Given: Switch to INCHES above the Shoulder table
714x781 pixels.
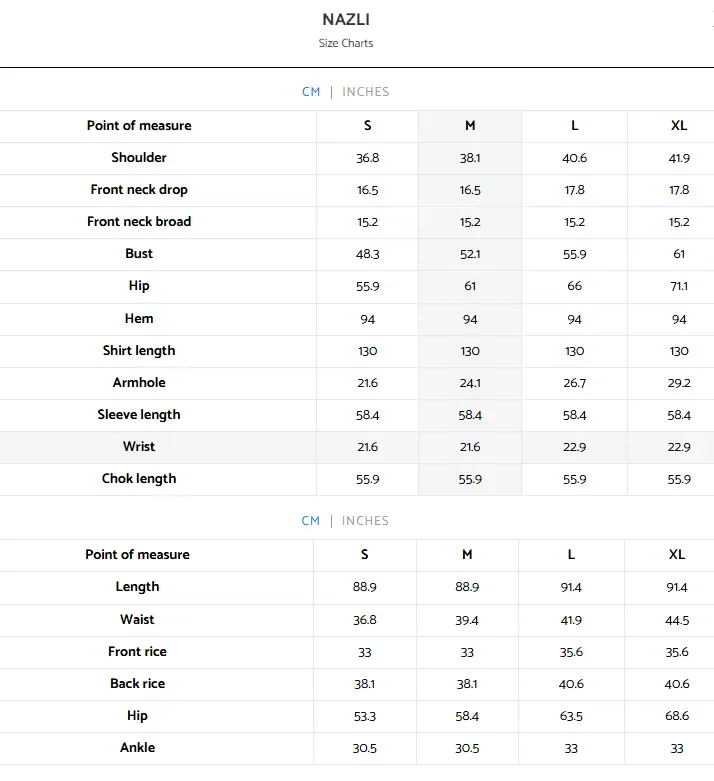Looking at the screenshot, I should (365, 92).
